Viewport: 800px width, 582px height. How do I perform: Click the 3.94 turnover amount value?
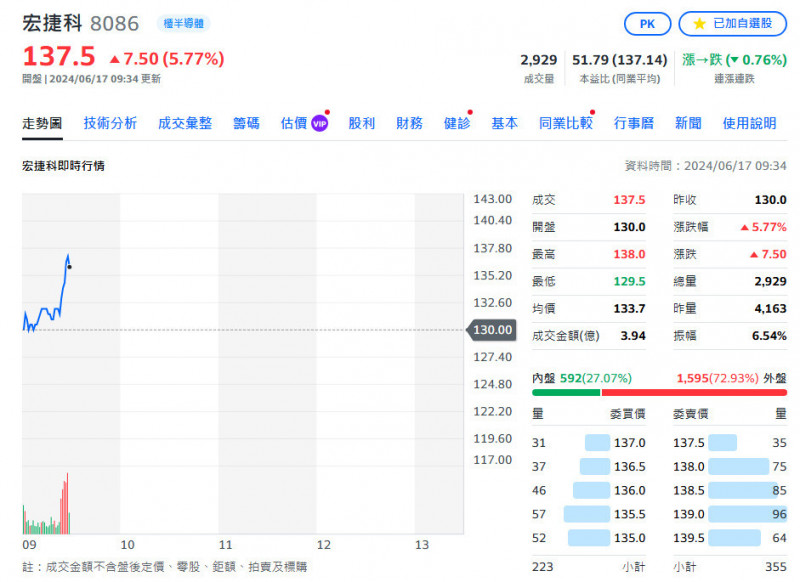[x=633, y=336]
